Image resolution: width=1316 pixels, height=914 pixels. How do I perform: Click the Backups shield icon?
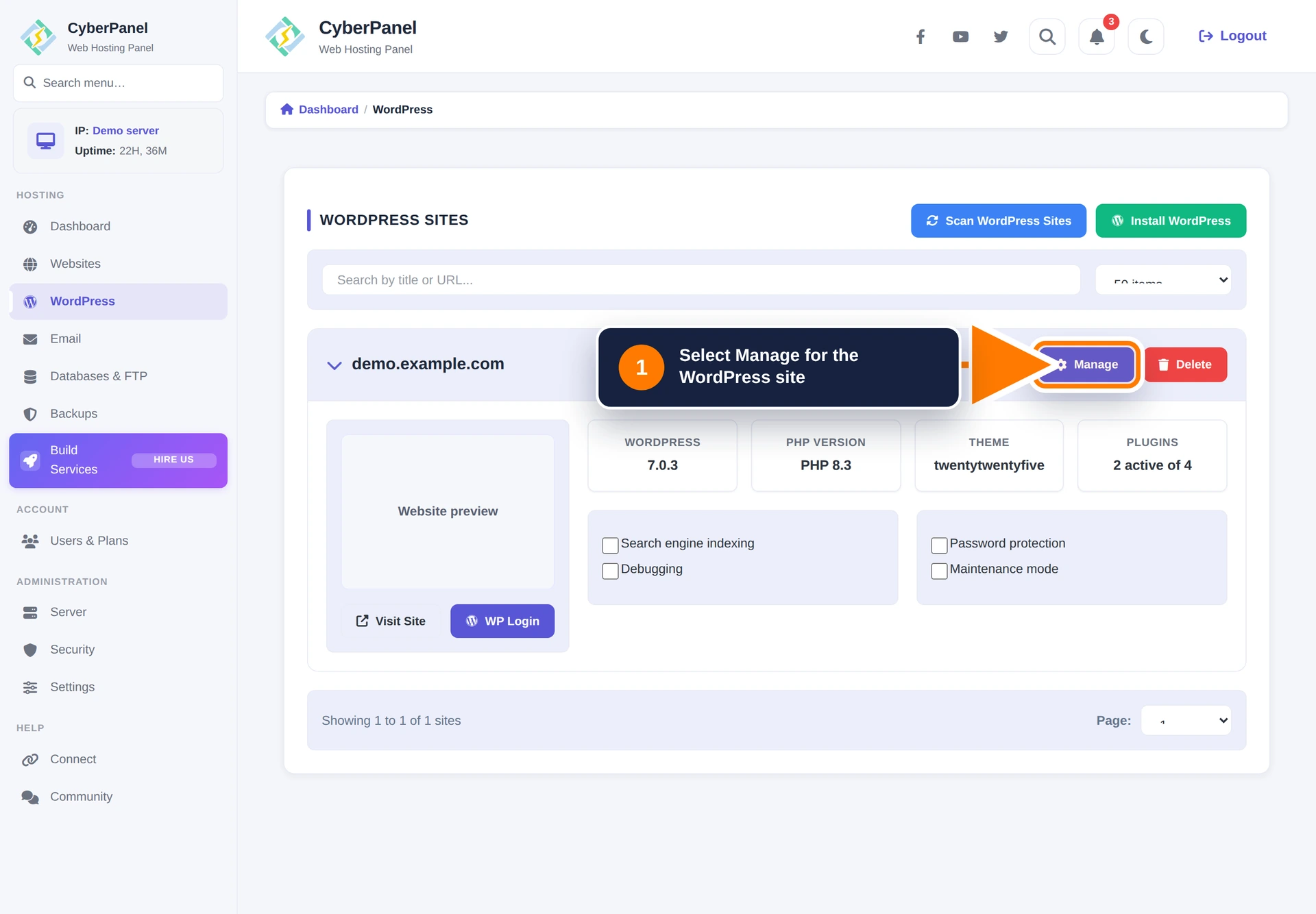[30, 414]
